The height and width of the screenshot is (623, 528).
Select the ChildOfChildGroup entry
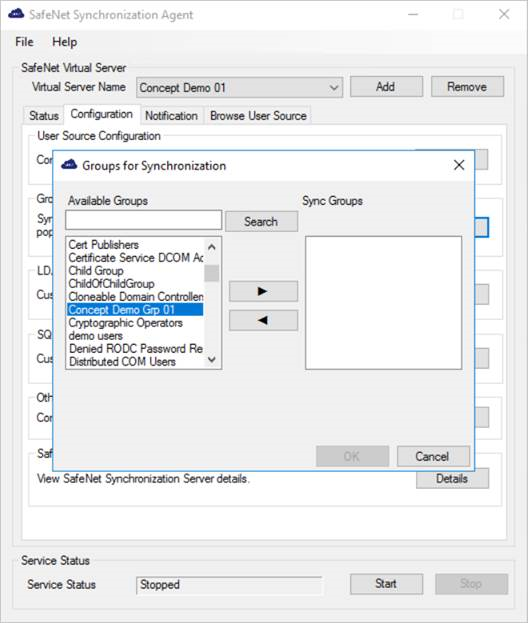click(x=135, y=284)
